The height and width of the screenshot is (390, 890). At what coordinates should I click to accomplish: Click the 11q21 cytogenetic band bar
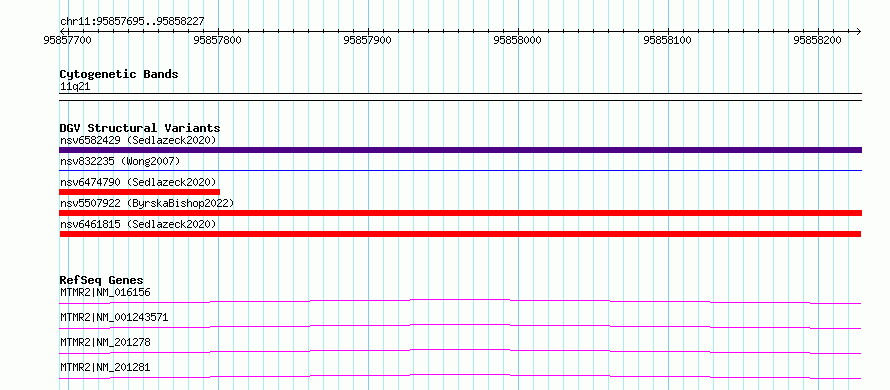(460, 97)
